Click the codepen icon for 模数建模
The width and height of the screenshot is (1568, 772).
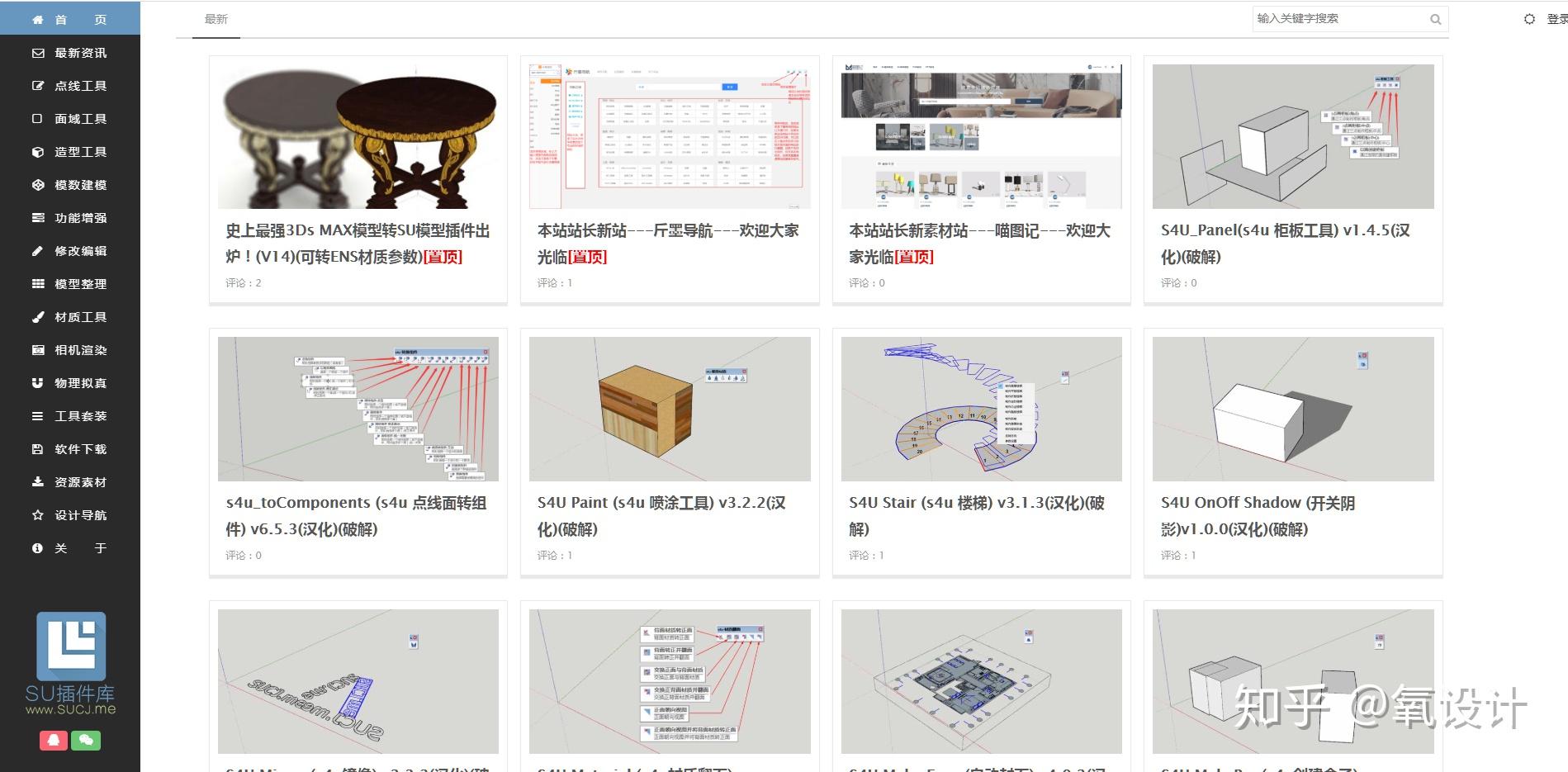pos(37,185)
